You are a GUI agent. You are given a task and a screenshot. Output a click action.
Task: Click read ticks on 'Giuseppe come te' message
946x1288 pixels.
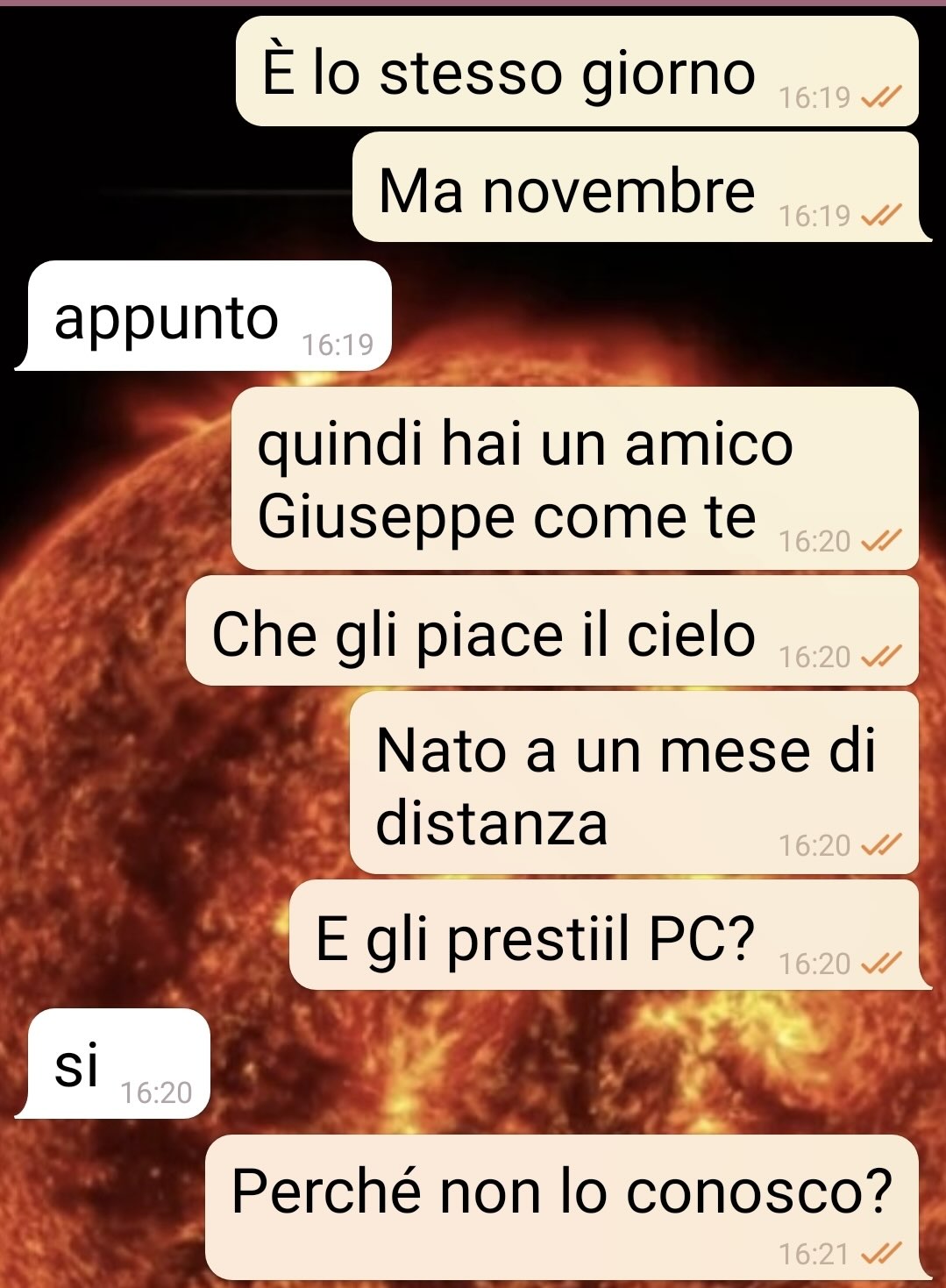pyautogui.click(x=881, y=541)
